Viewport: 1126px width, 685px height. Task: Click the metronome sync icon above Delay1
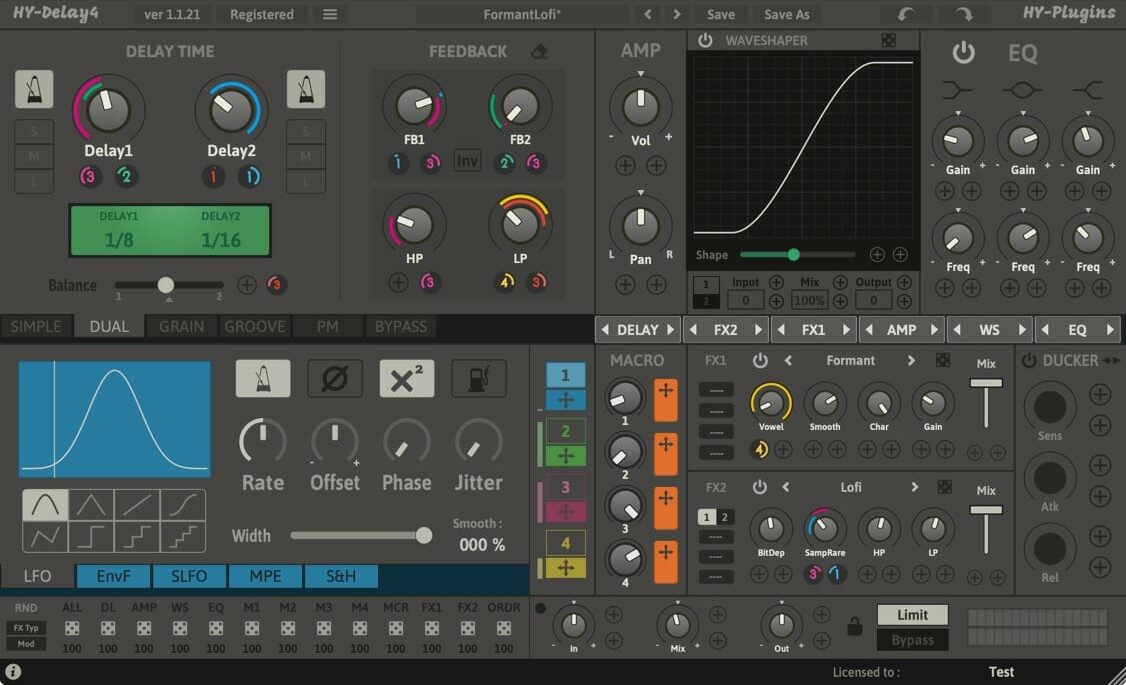coord(33,89)
